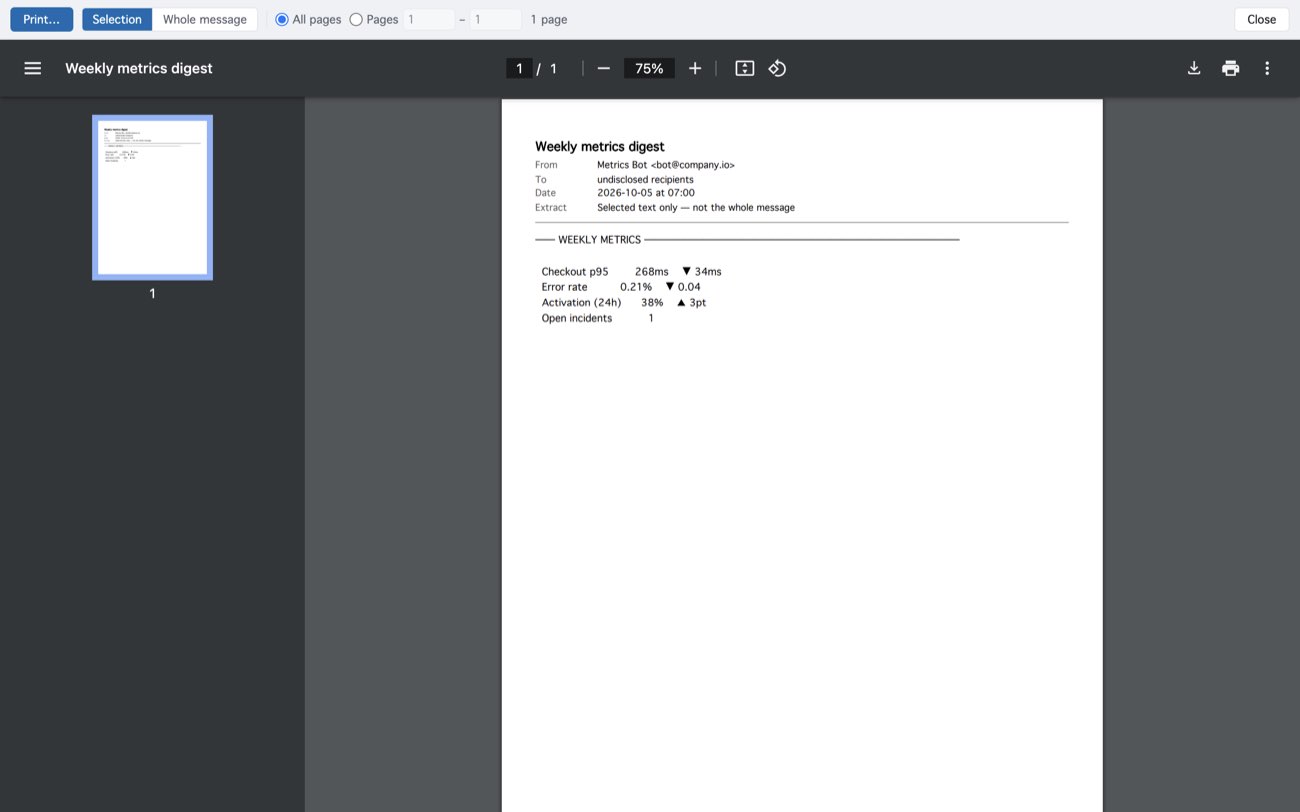The height and width of the screenshot is (812, 1300).
Task: Click the 'WEEKLY METRICS' section heading
Action: pyautogui.click(x=599, y=240)
